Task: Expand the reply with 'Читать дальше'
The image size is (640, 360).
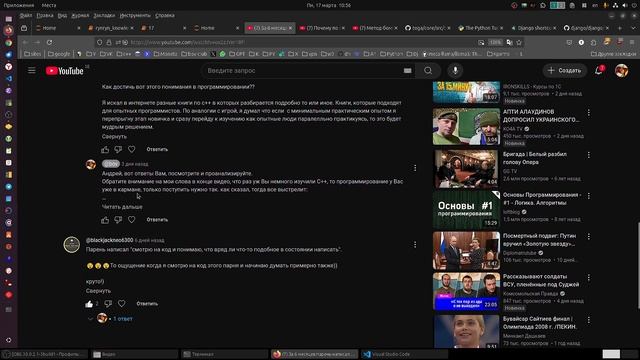Action: click(x=122, y=207)
